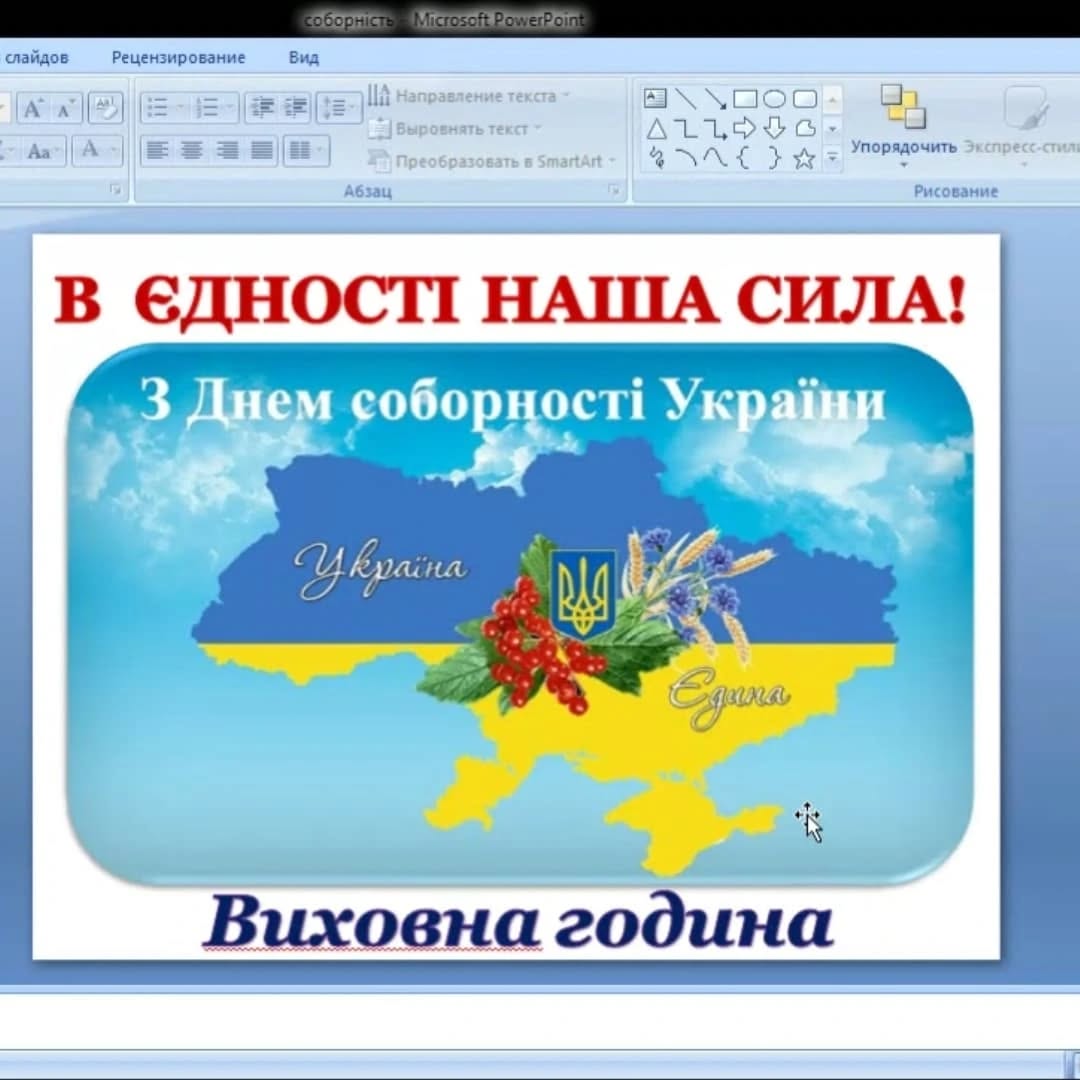Select the rectangle shape in the shapes gallery
The height and width of the screenshot is (1080, 1080).
coord(745,98)
